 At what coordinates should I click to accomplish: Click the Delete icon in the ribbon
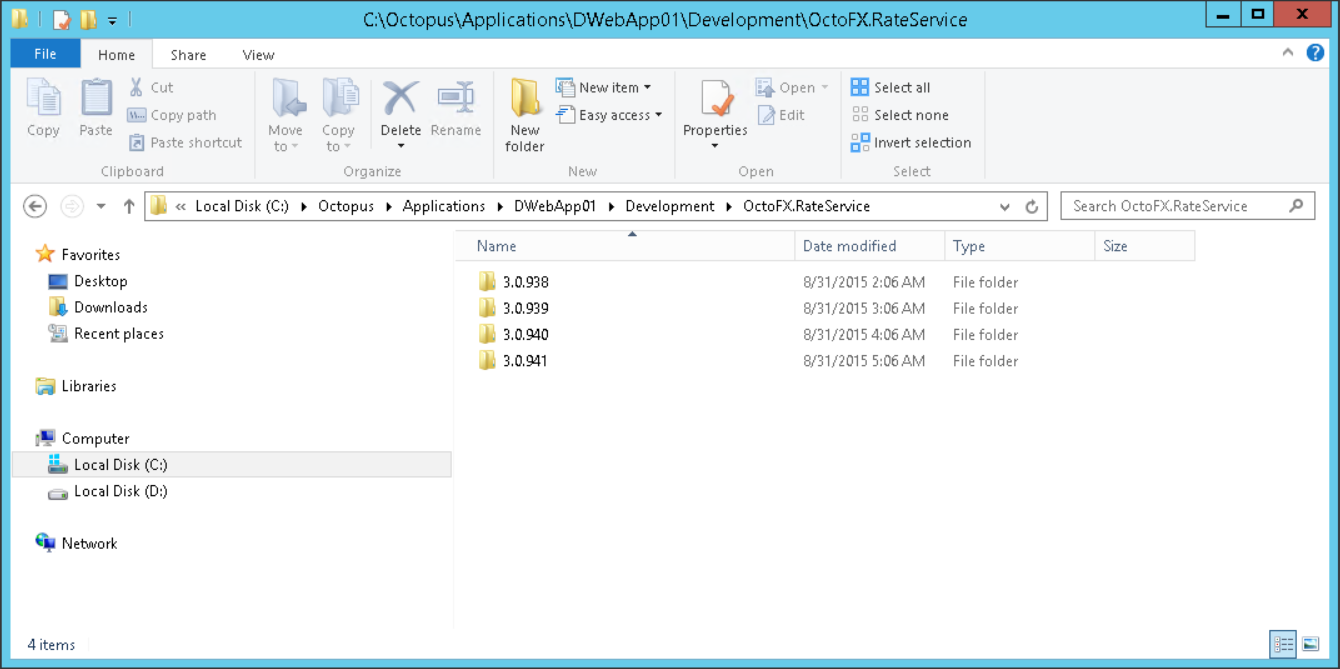pyautogui.click(x=400, y=101)
